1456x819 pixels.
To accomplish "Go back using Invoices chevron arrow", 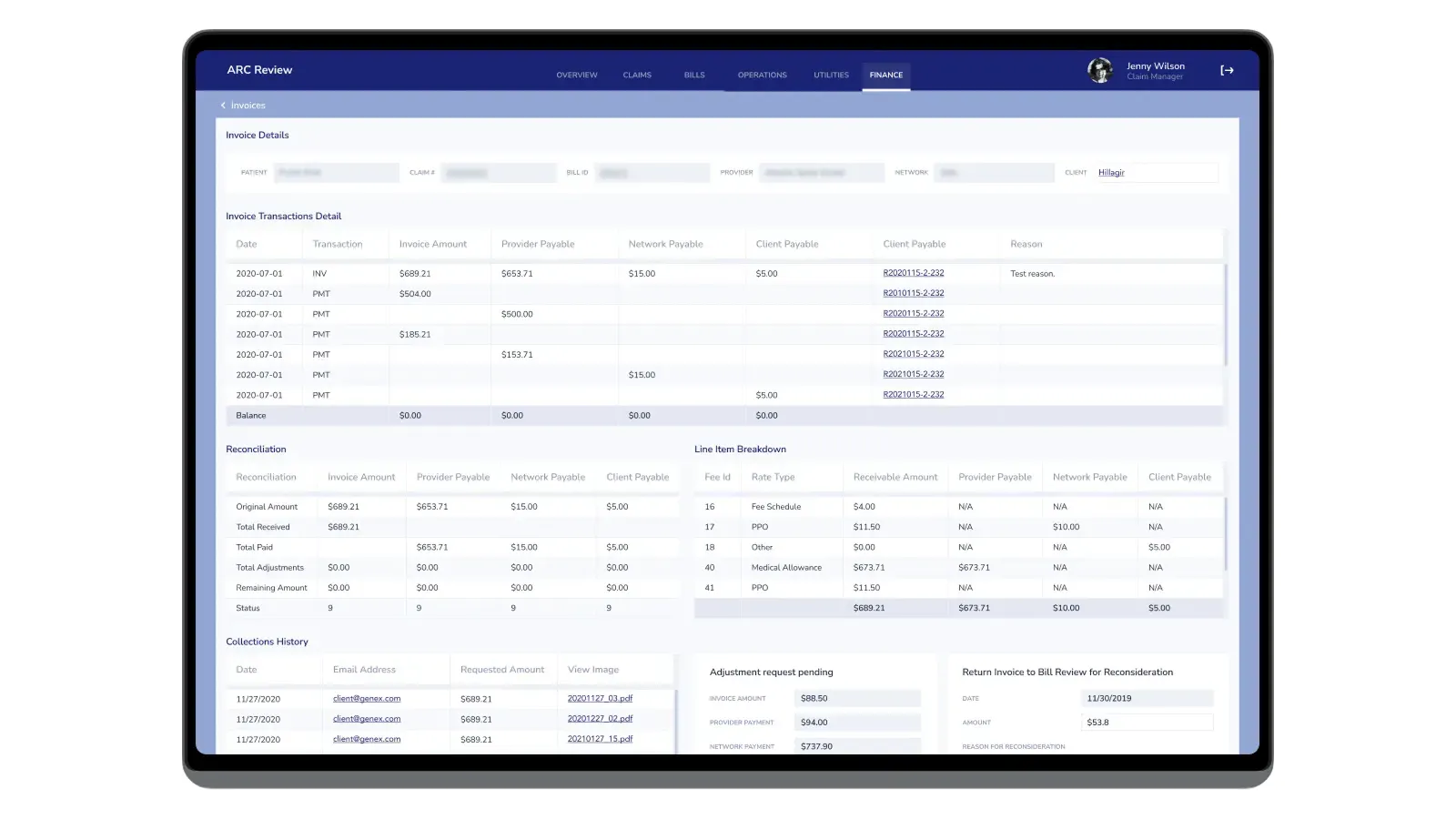I will coord(223,106).
